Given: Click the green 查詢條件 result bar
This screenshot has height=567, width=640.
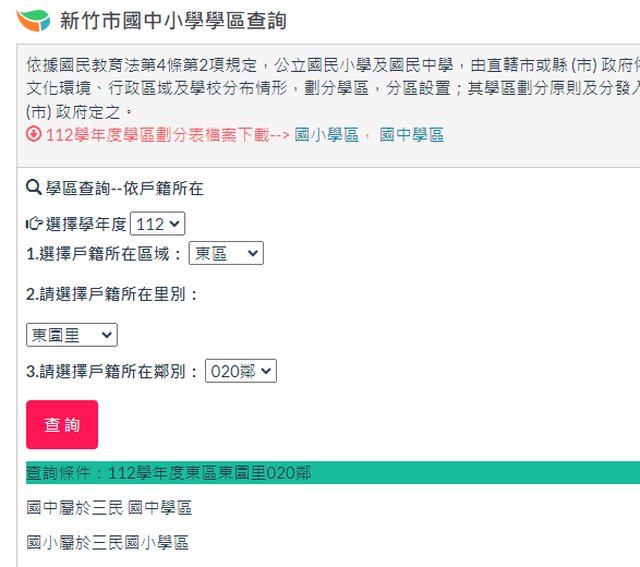Looking at the screenshot, I should pos(332,473).
